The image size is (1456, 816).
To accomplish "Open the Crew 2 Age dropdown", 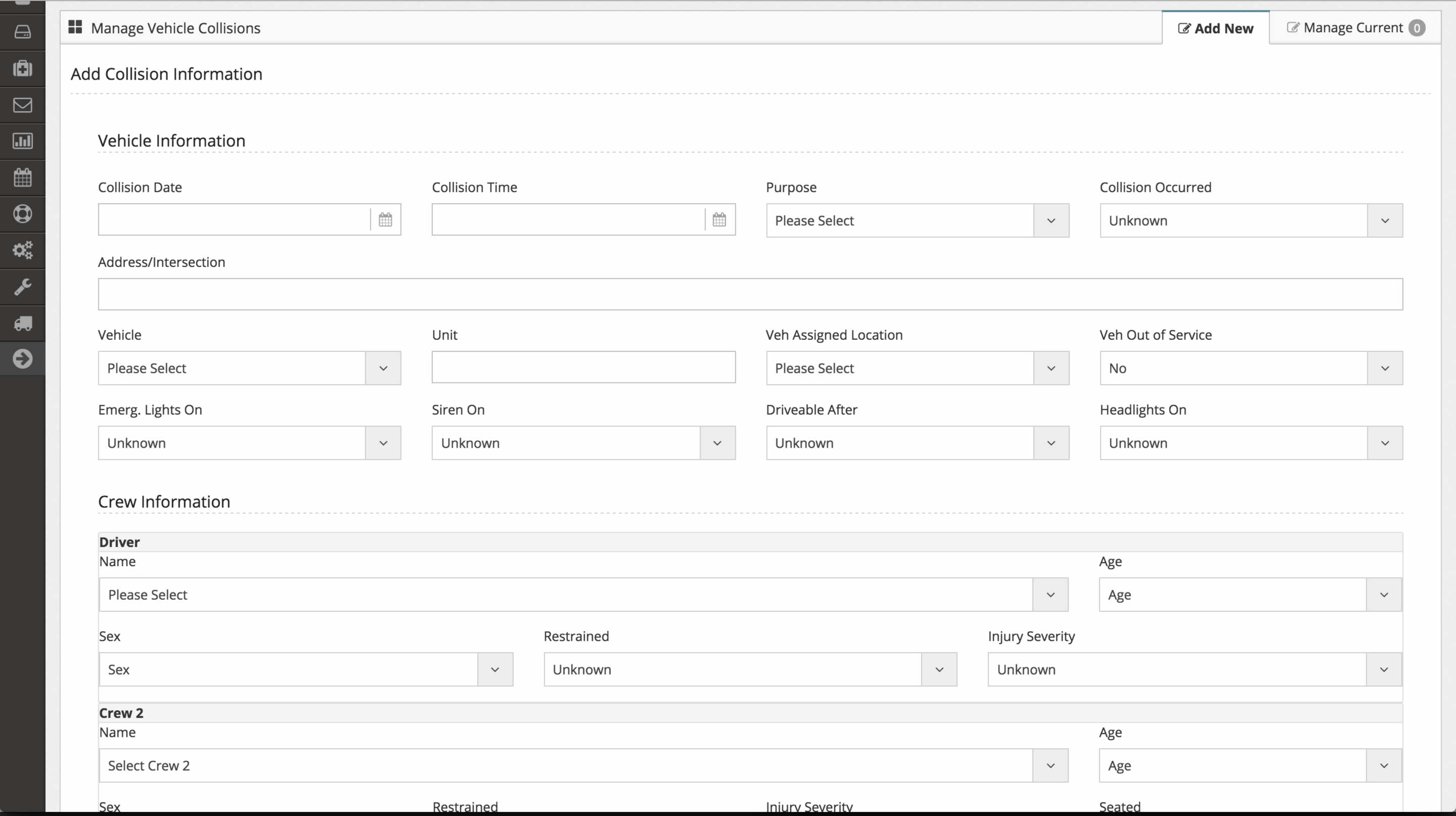I will point(1250,766).
